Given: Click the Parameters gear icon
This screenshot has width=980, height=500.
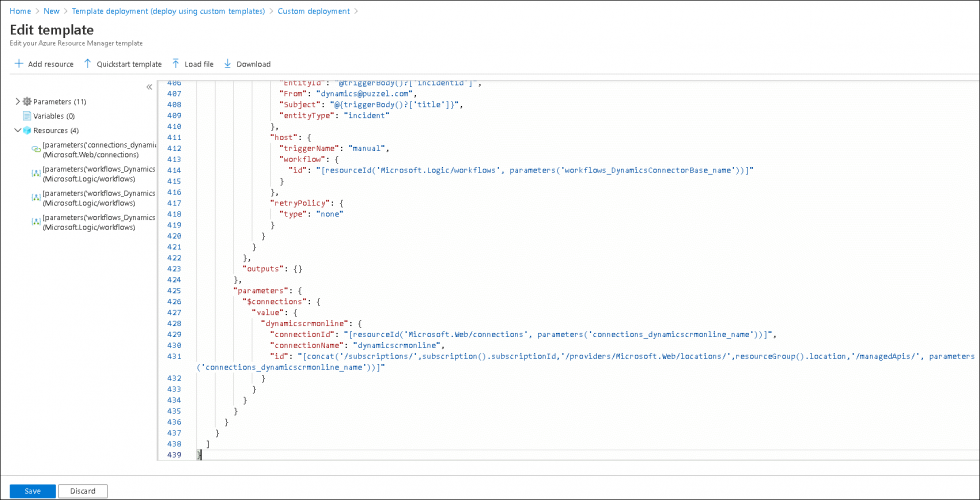Looking at the screenshot, I should (x=27, y=102).
